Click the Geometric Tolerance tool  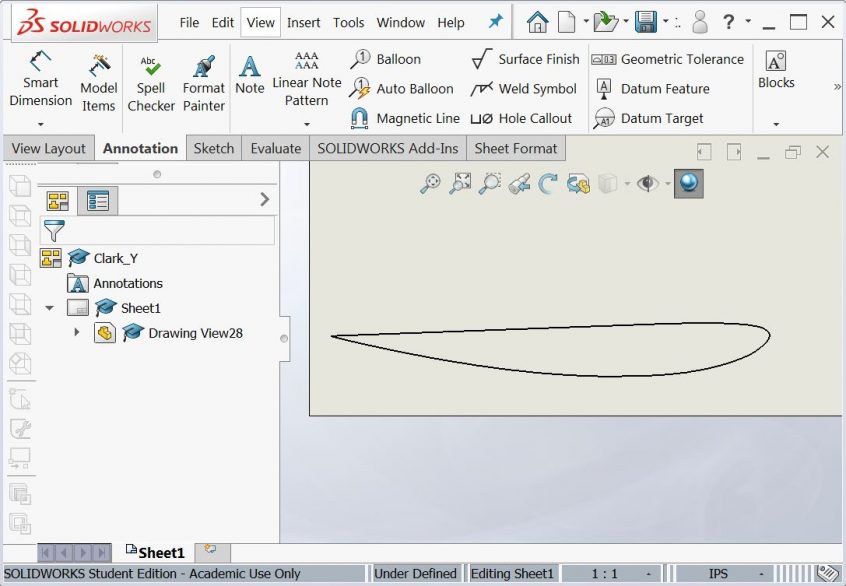[x=668, y=59]
